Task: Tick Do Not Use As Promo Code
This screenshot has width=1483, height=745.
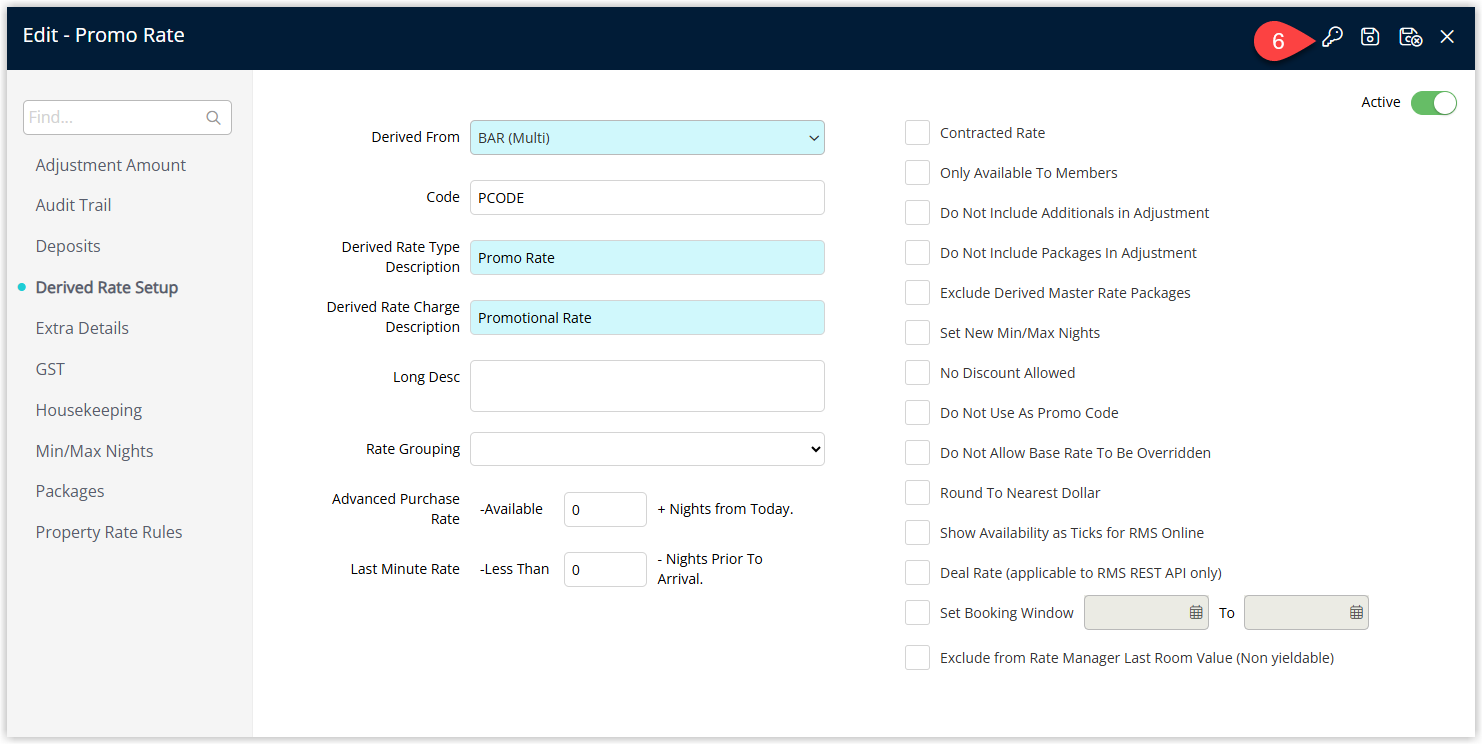Action: click(917, 413)
